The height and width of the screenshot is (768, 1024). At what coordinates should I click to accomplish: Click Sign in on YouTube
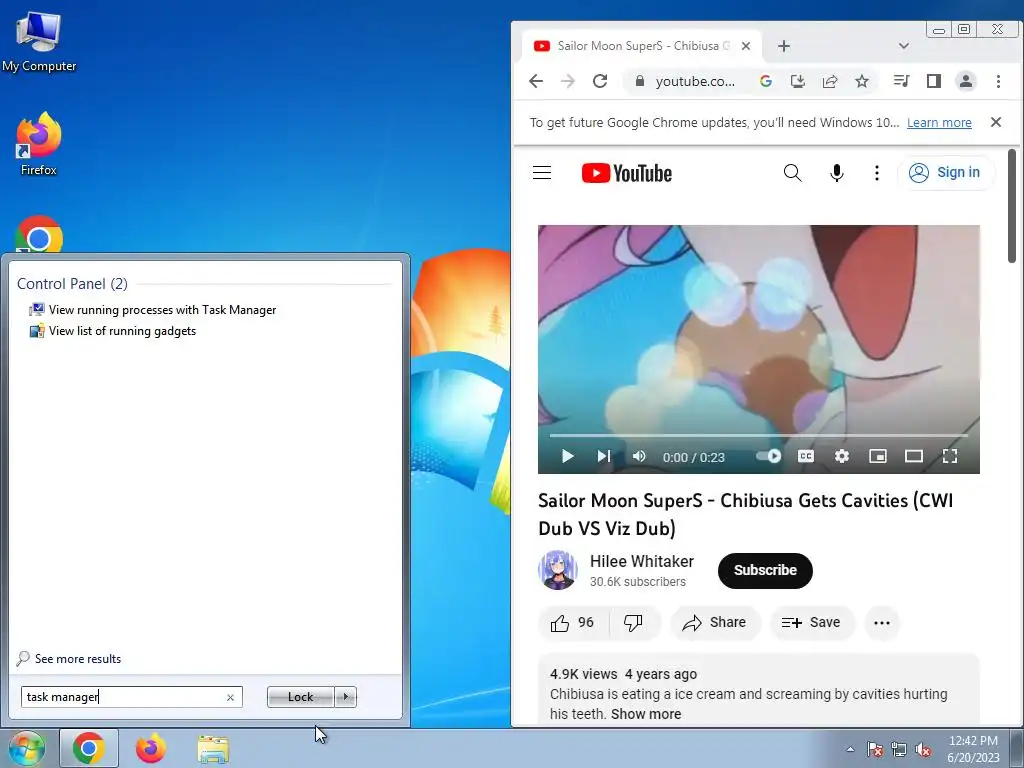[946, 172]
